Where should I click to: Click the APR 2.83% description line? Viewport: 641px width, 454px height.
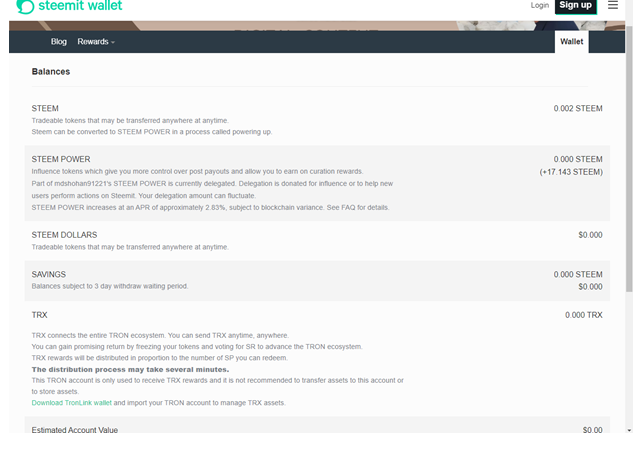210,208
